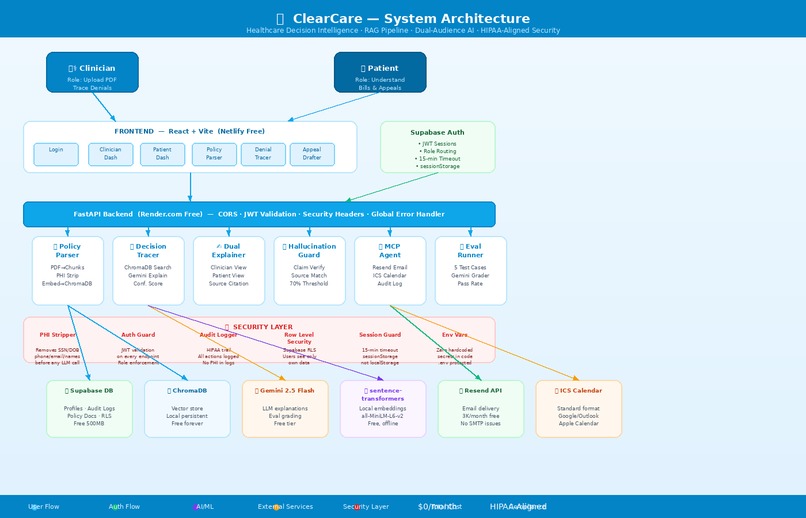Screen dimensions: 806x518
Task: Open the Dual Explainer module card
Action: (229, 271)
